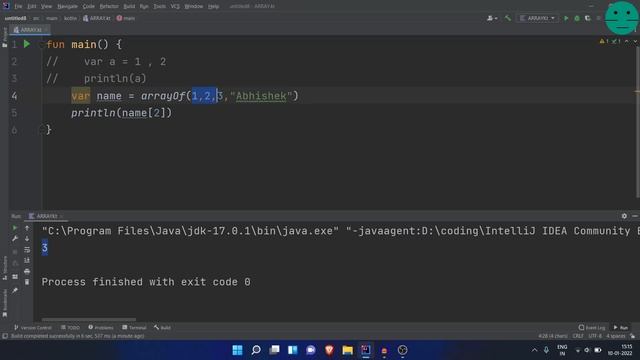
Task: Click the output 3 in console
Action: (44, 248)
